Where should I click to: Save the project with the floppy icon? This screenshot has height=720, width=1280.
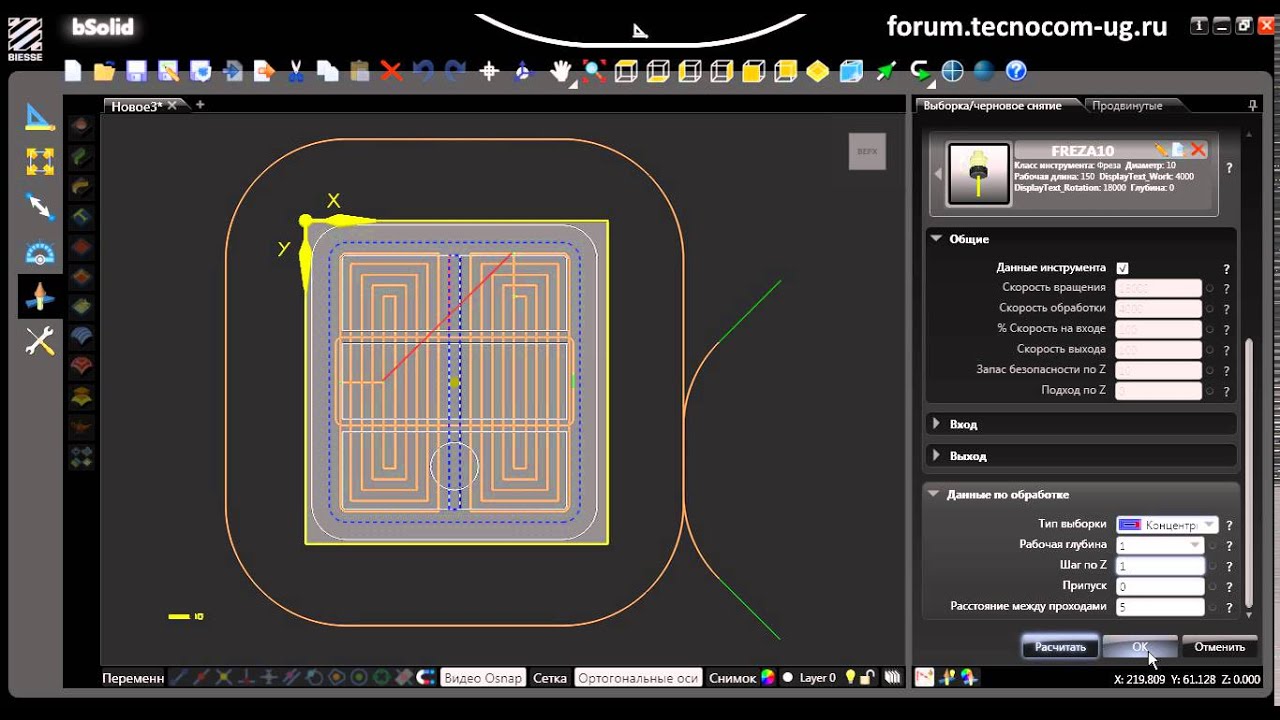click(136, 71)
